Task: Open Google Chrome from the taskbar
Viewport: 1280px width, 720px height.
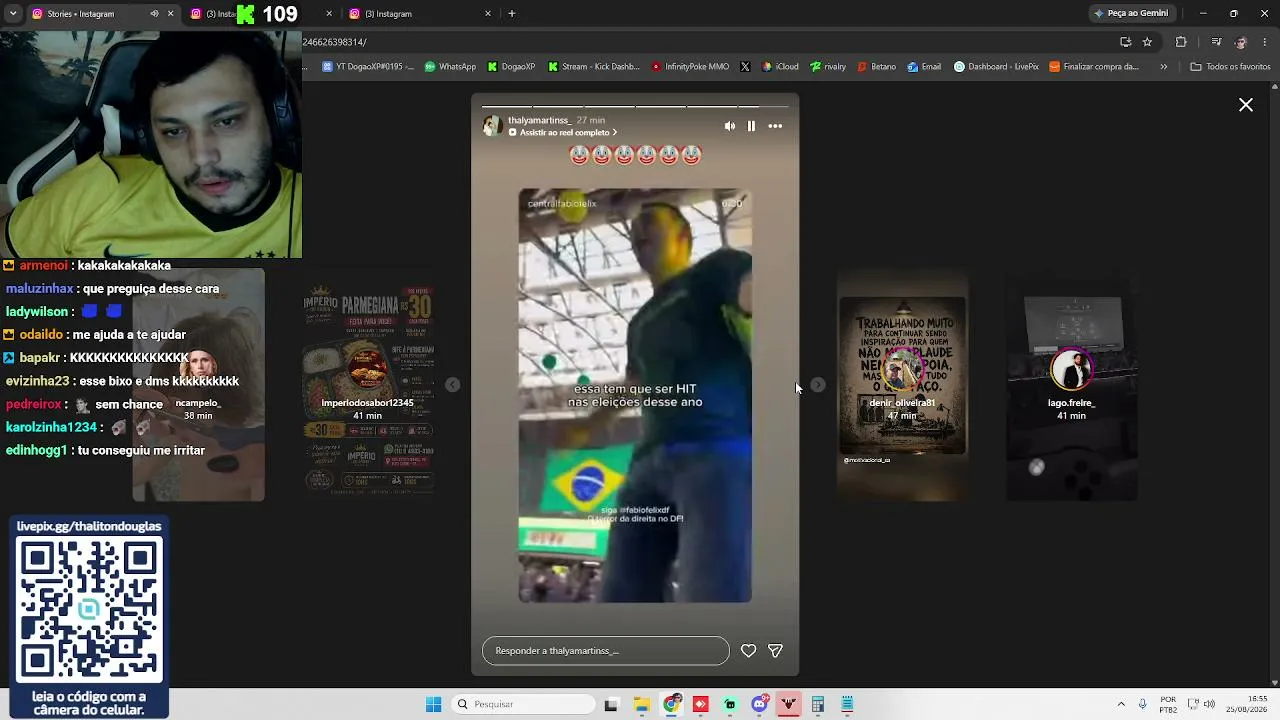Action: 671,705
